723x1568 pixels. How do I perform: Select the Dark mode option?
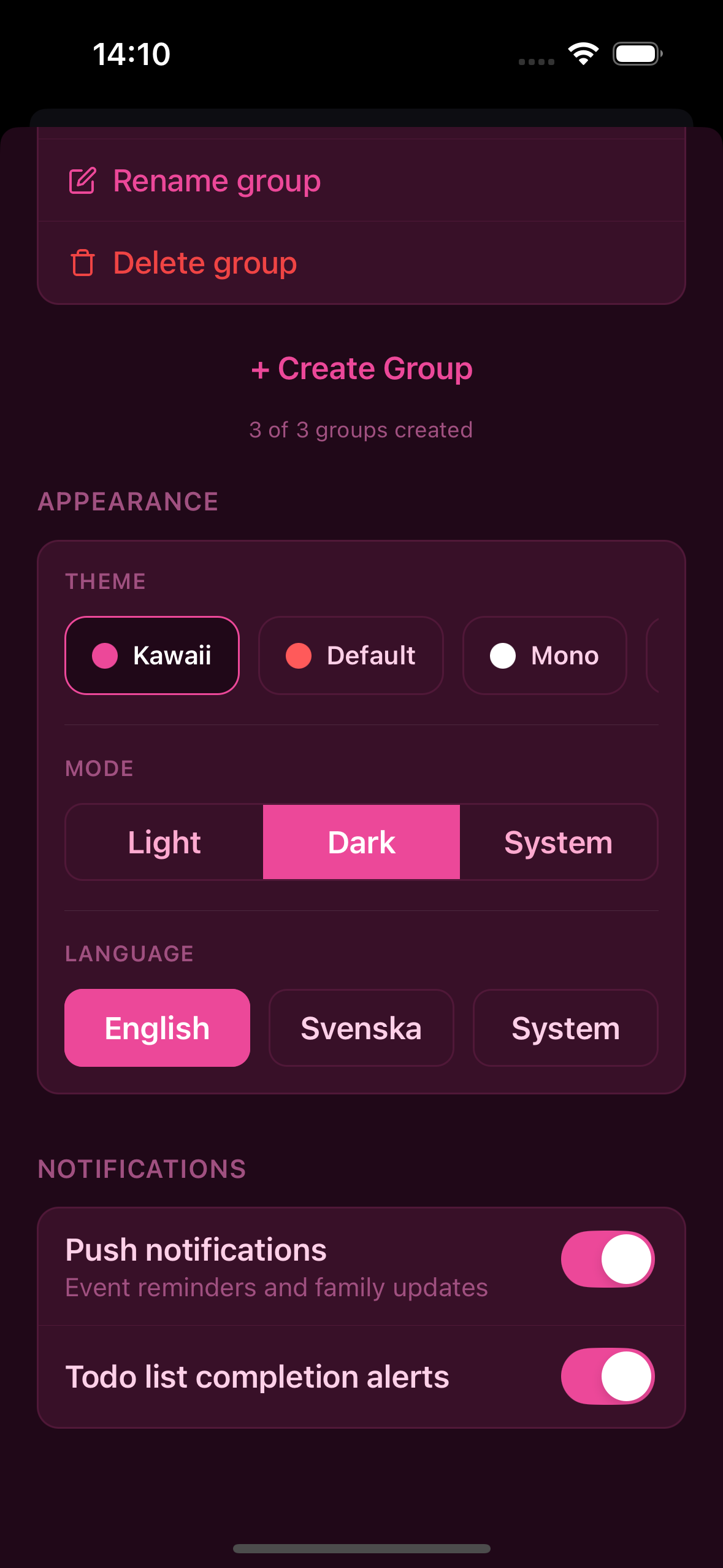(361, 842)
